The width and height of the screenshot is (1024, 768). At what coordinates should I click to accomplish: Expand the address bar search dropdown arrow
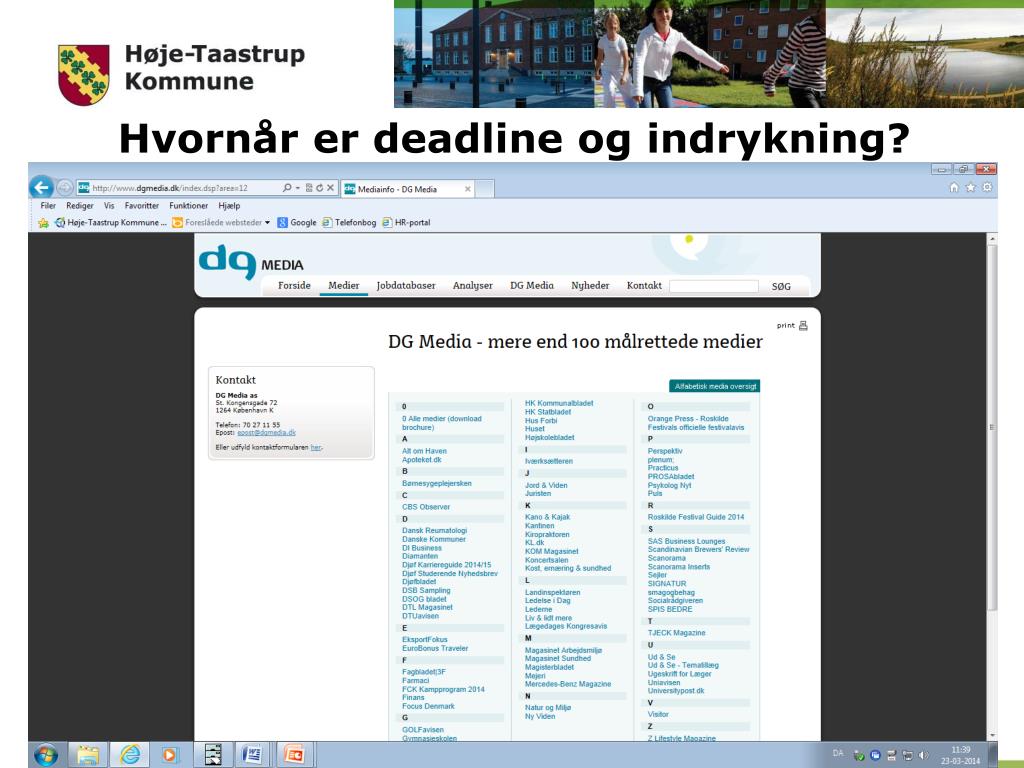click(298, 188)
